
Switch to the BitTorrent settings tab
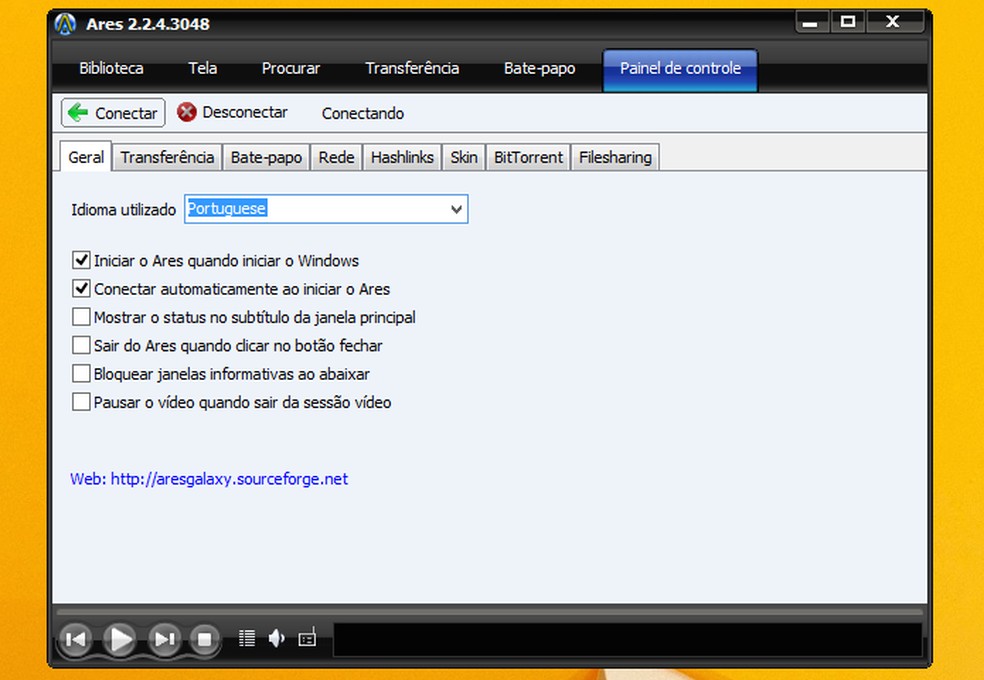tap(528, 157)
